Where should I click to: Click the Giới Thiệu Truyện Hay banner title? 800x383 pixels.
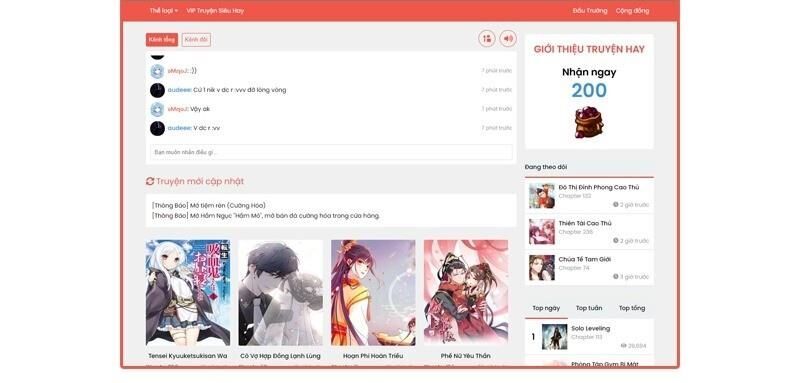pos(589,49)
